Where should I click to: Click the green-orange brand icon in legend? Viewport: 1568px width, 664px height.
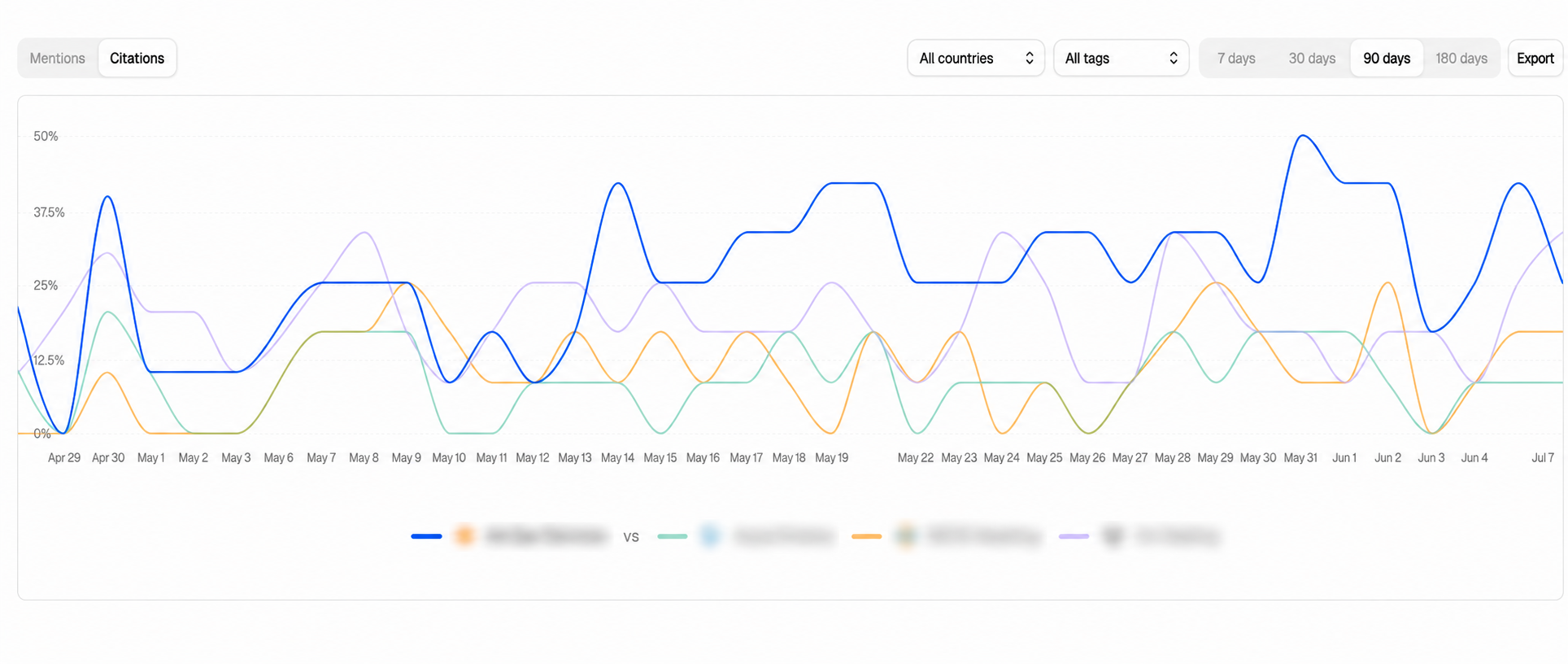click(905, 536)
